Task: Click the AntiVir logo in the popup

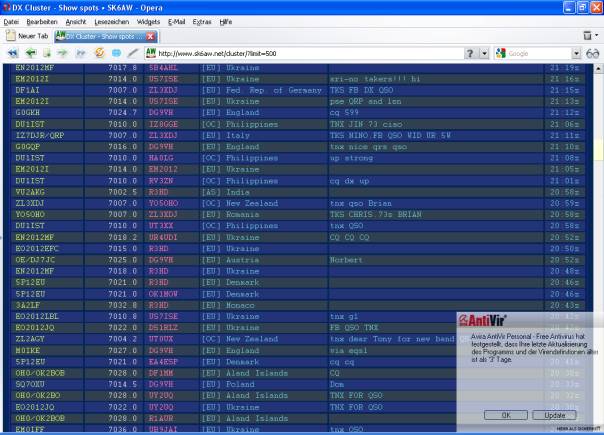Action: pyautogui.click(x=483, y=321)
